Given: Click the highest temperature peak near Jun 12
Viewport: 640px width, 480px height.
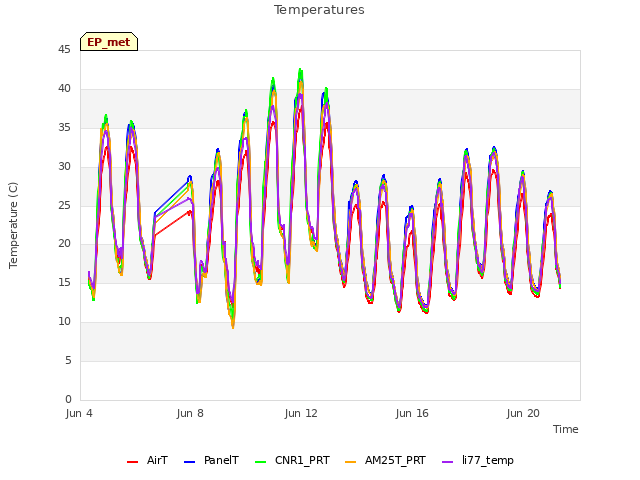Looking at the screenshot, I should coord(300,70).
